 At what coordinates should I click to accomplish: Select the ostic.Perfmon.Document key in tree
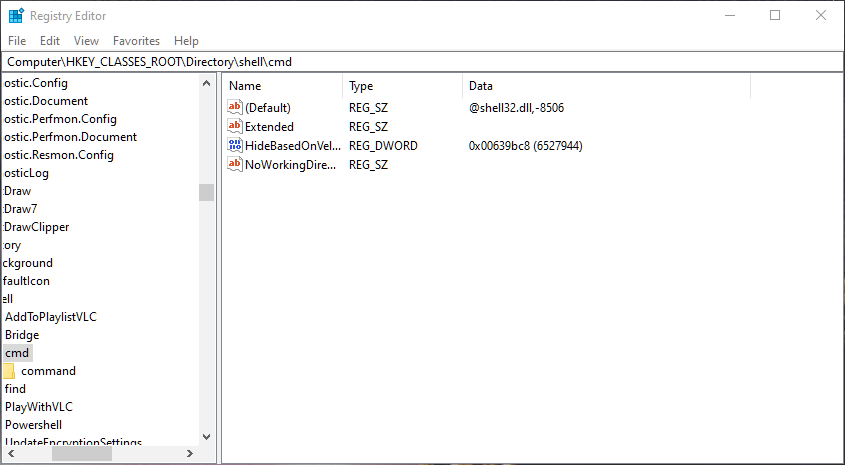click(70, 137)
